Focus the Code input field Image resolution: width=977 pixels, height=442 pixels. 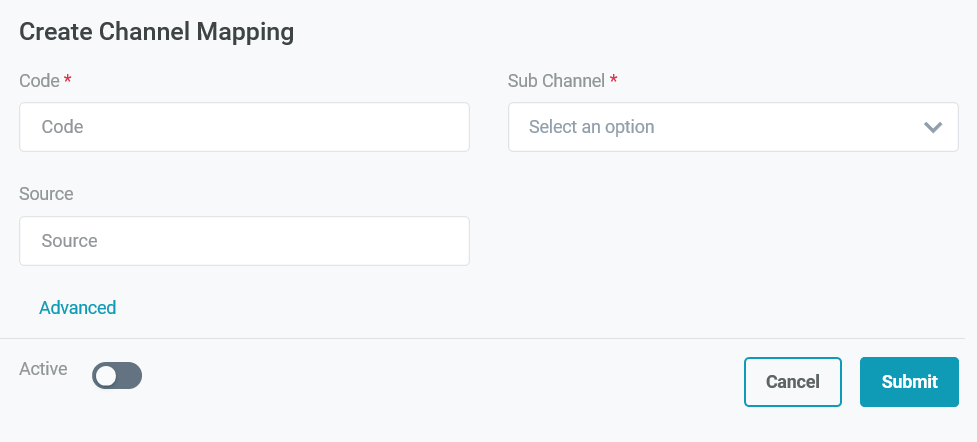coord(244,127)
